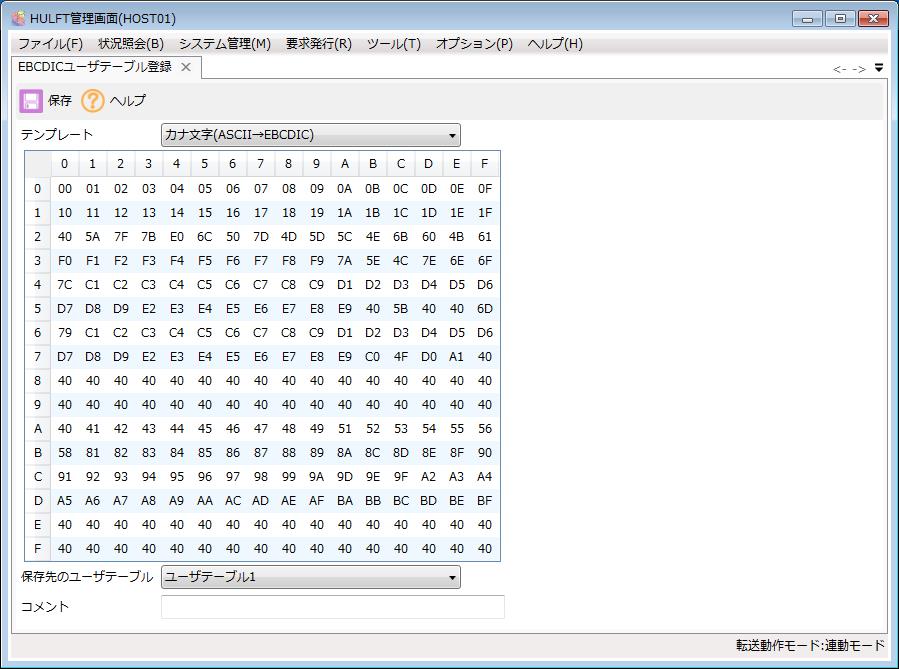Open the tab list dropdown arrow
The image size is (899, 669).
coord(879,68)
